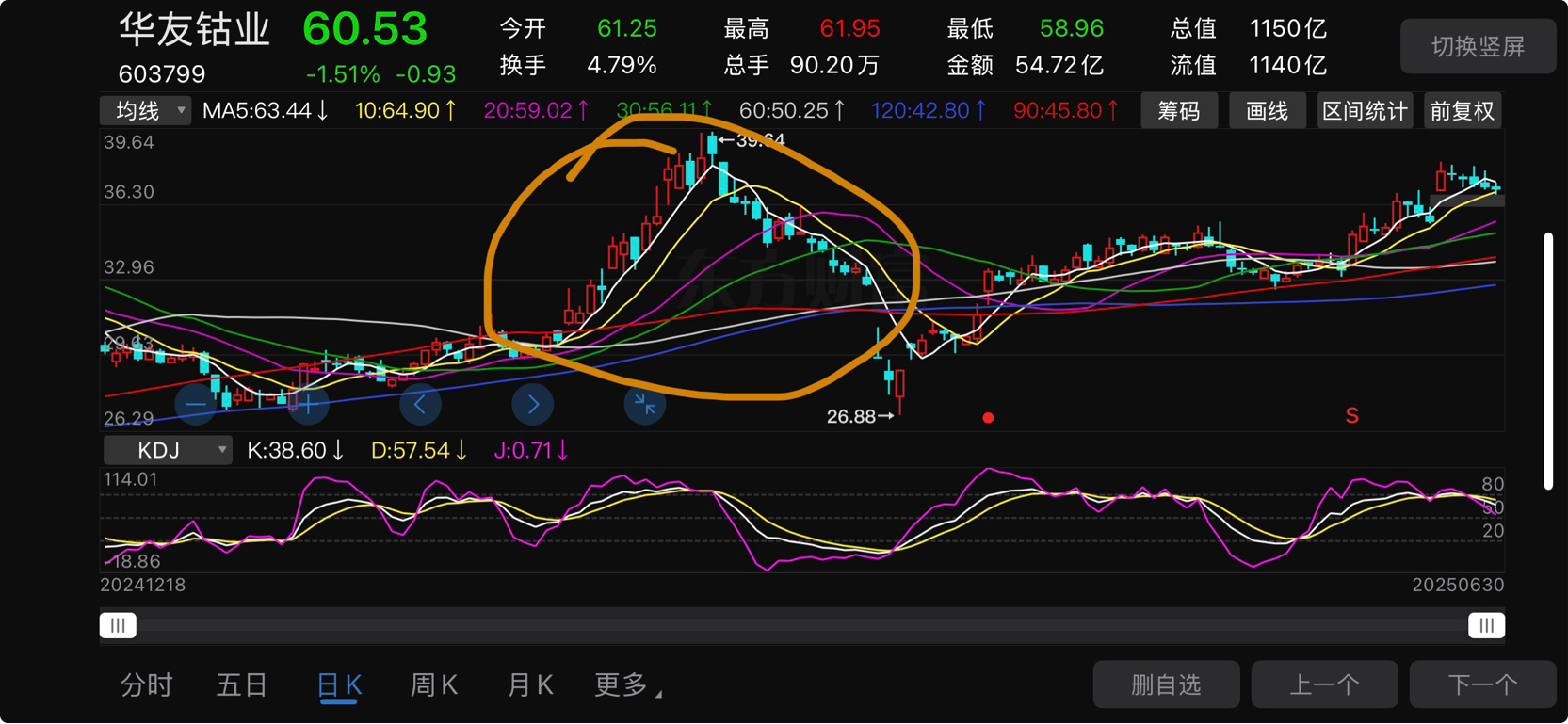The height and width of the screenshot is (724, 1568).
Task: Click the 前复权 adjustment button
Action: (x=1462, y=111)
